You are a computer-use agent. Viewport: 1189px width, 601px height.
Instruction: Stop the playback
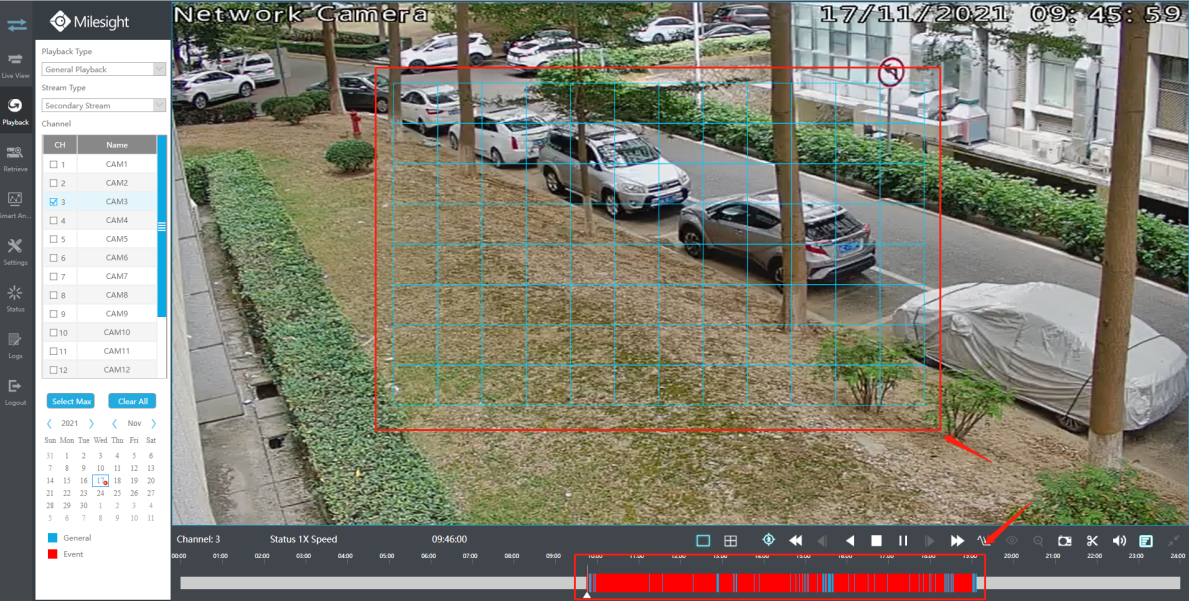[x=877, y=540]
